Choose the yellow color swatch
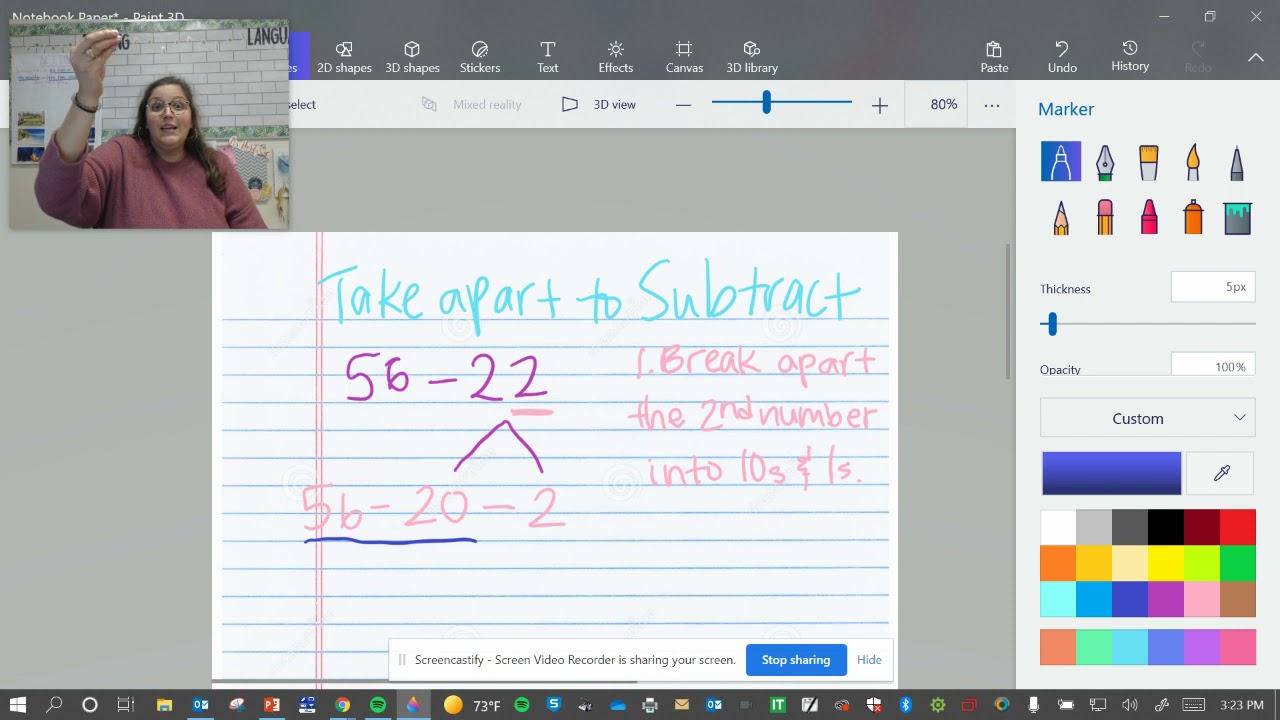The image size is (1280, 720). pos(1166,563)
